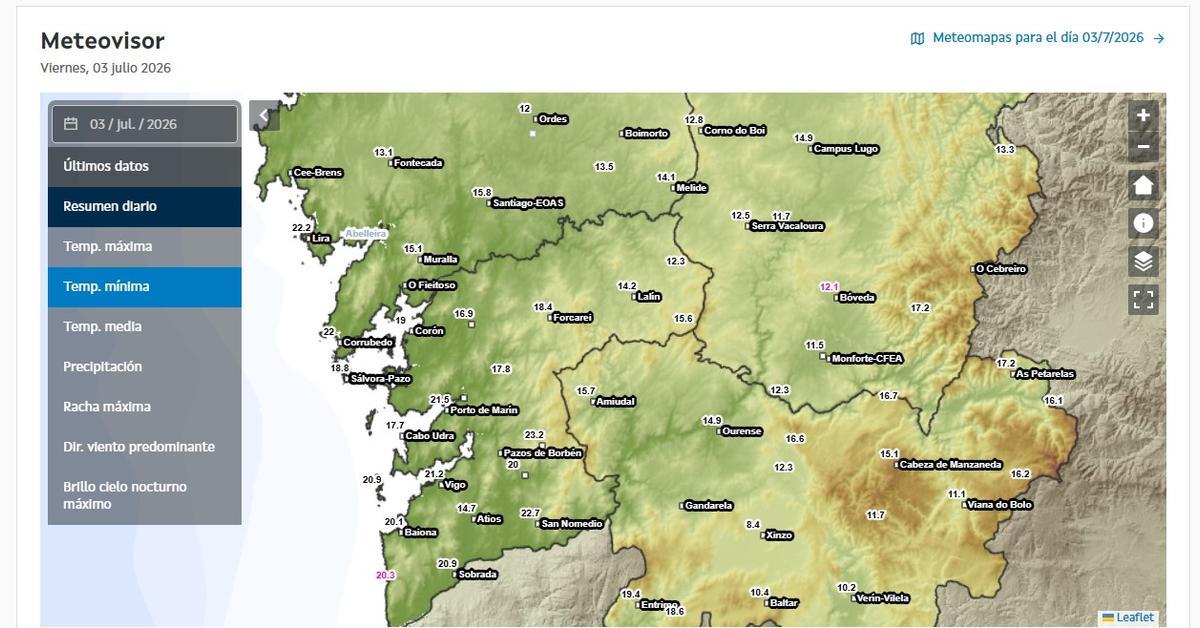Choose Racha máxima variable

145,407
